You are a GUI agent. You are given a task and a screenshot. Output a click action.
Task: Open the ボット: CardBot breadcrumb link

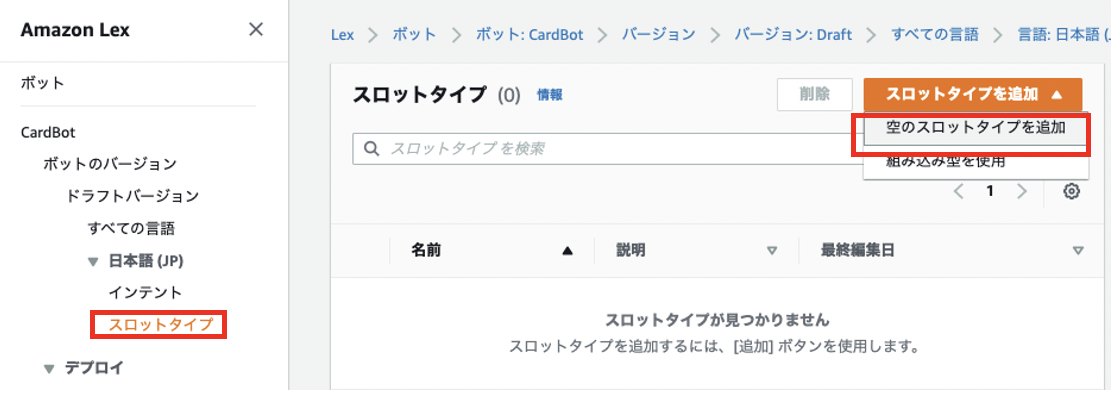(530, 34)
